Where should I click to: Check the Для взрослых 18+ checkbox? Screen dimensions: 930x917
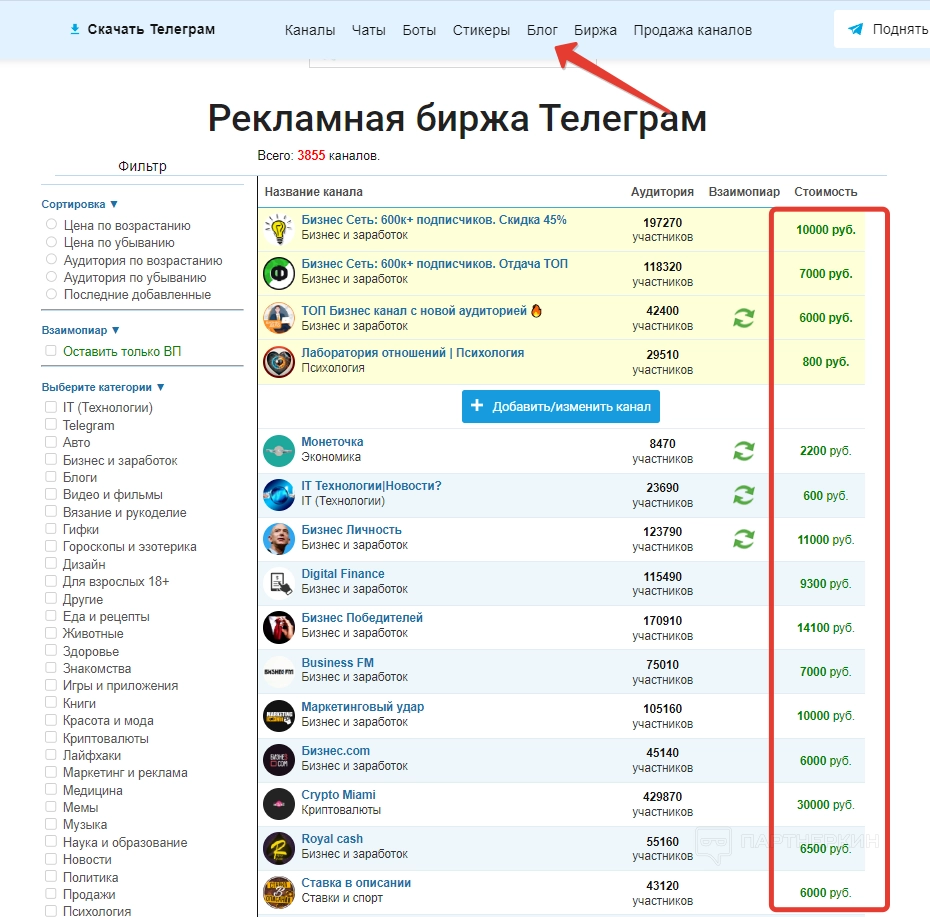coord(51,581)
